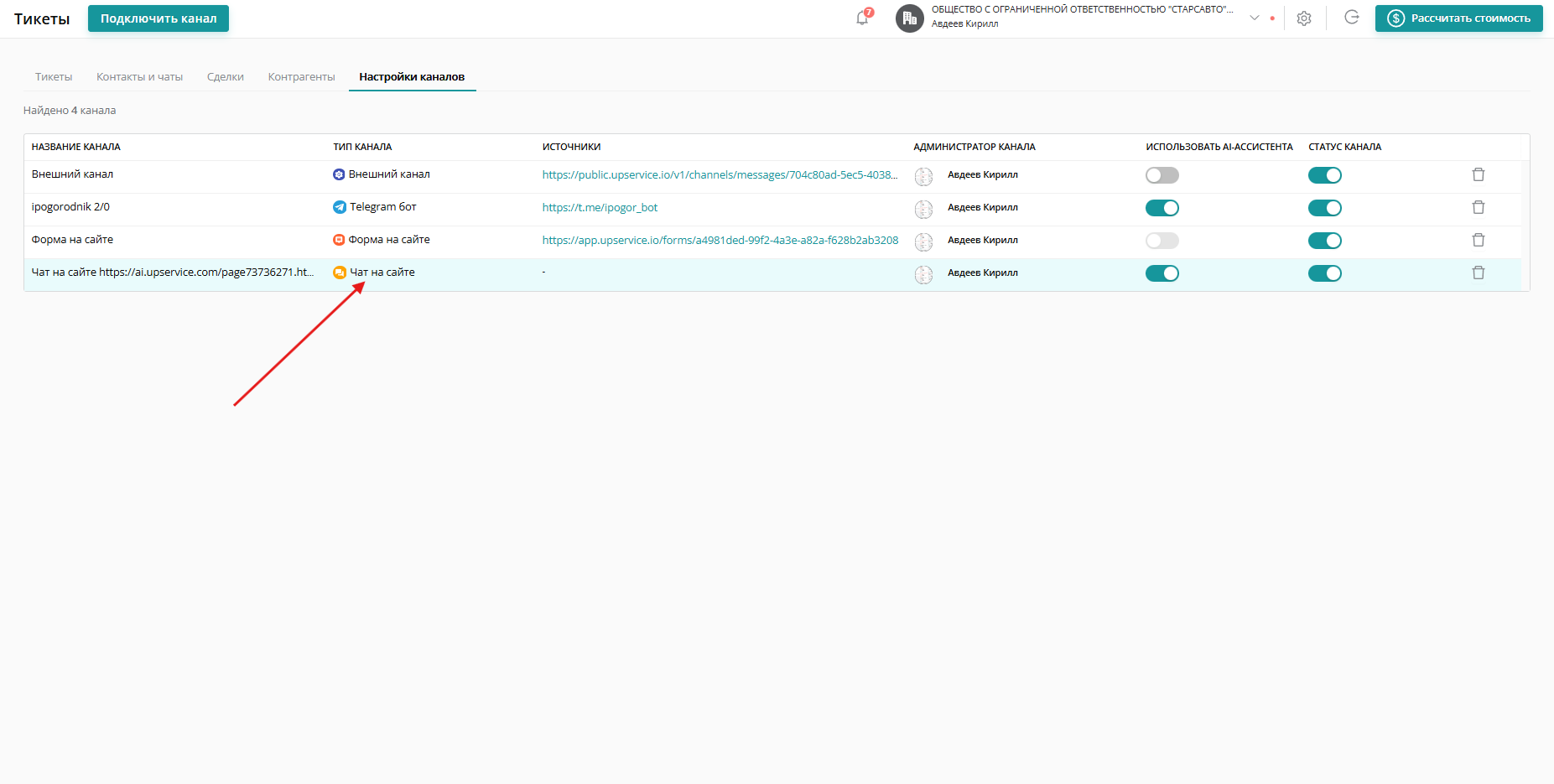Click the Форма на сайте type icon
The width and height of the screenshot is (1554, 784).
point(339,240)
